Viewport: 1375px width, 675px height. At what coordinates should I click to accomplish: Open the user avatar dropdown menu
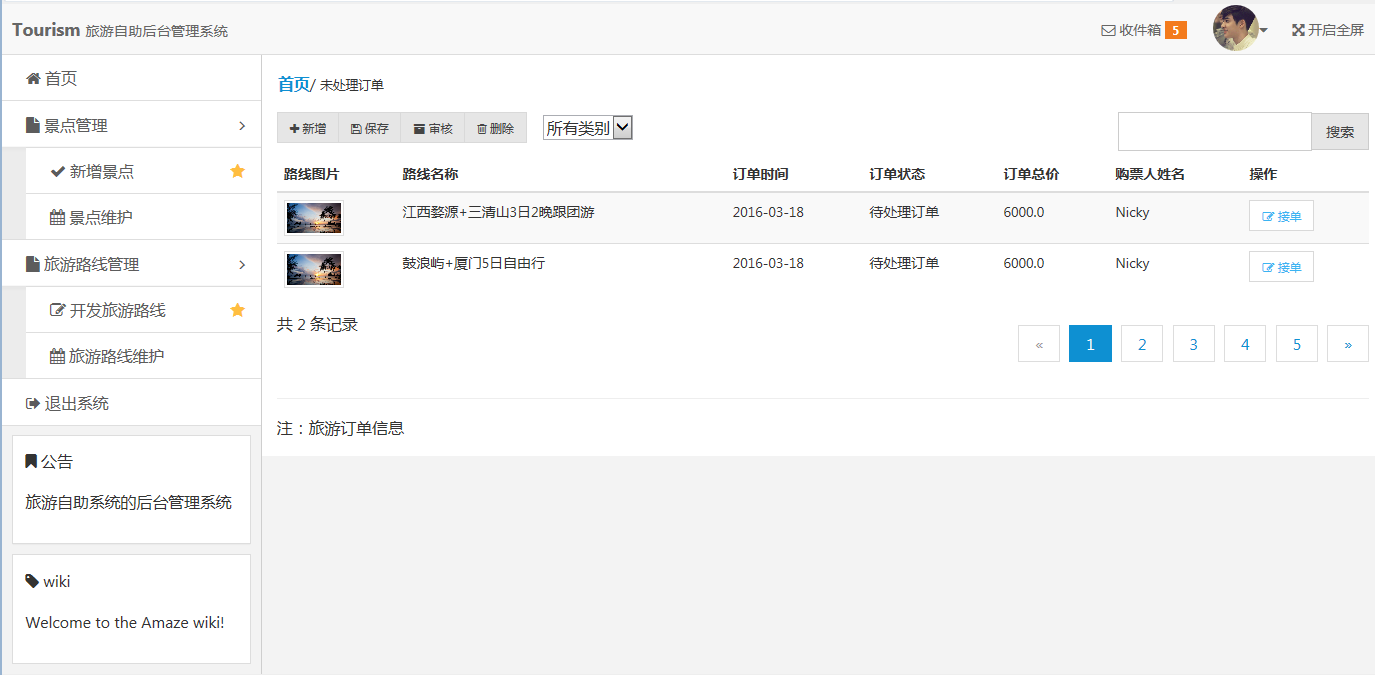point(1240,28)
